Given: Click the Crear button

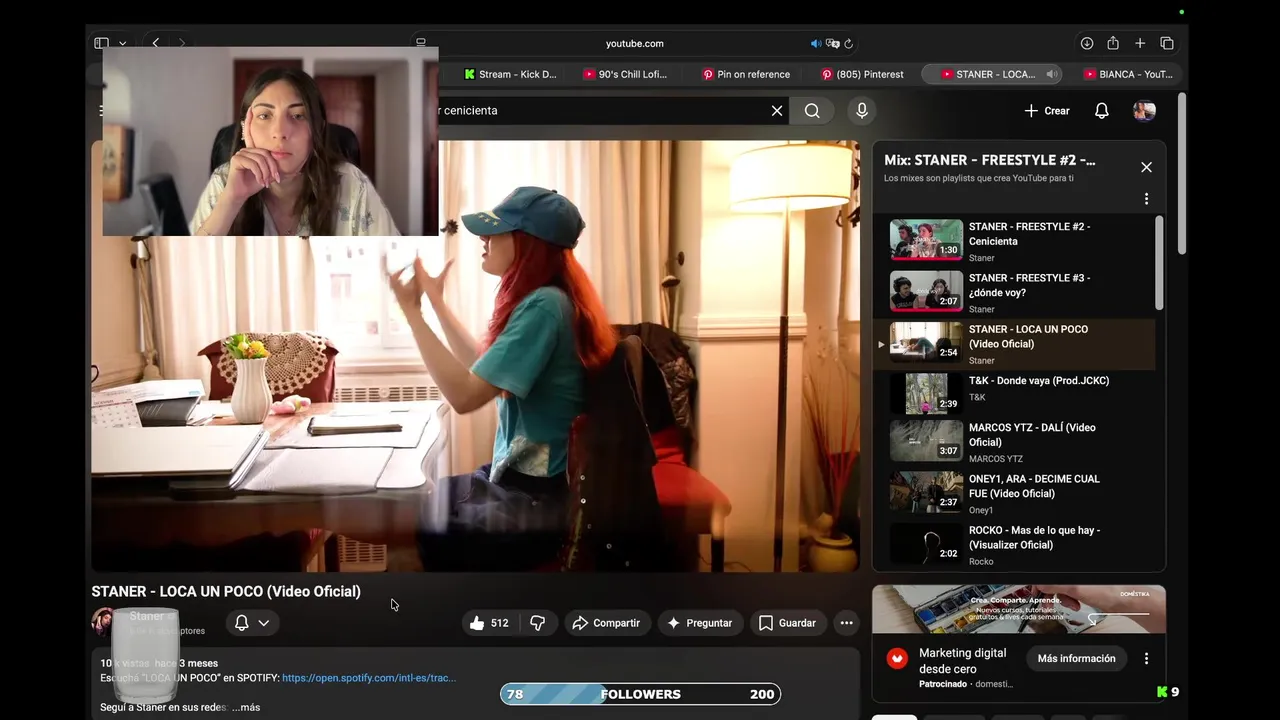Looking at the screenshot, I should [1047, 111].
